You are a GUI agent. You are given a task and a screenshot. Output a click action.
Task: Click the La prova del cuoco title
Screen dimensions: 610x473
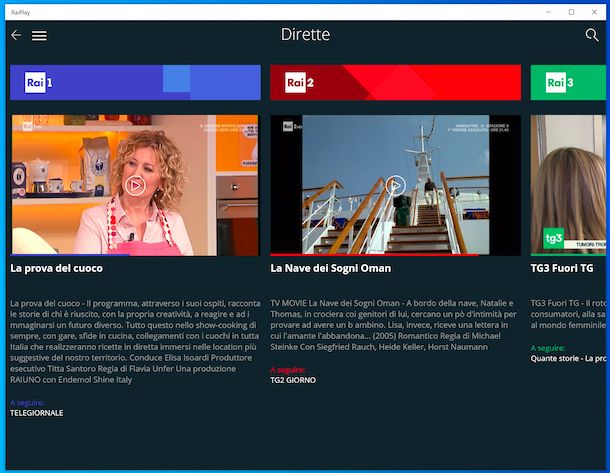pyautogui.click(x=56, y=268)
